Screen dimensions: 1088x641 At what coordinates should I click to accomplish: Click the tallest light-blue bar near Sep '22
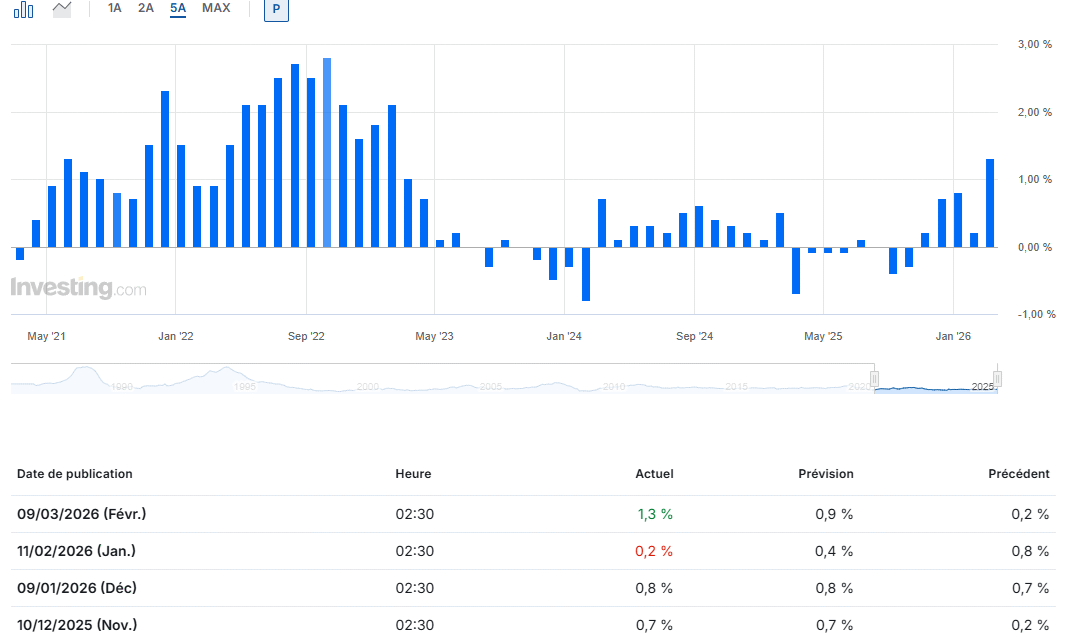tap(327, 152)
